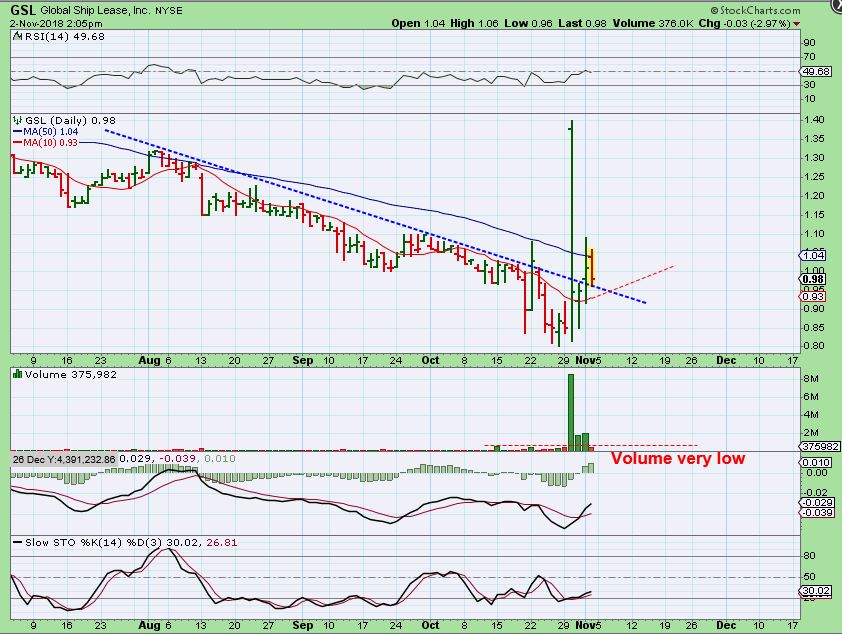Click the 80 tick on the stochastic axis

click(809, 556)
